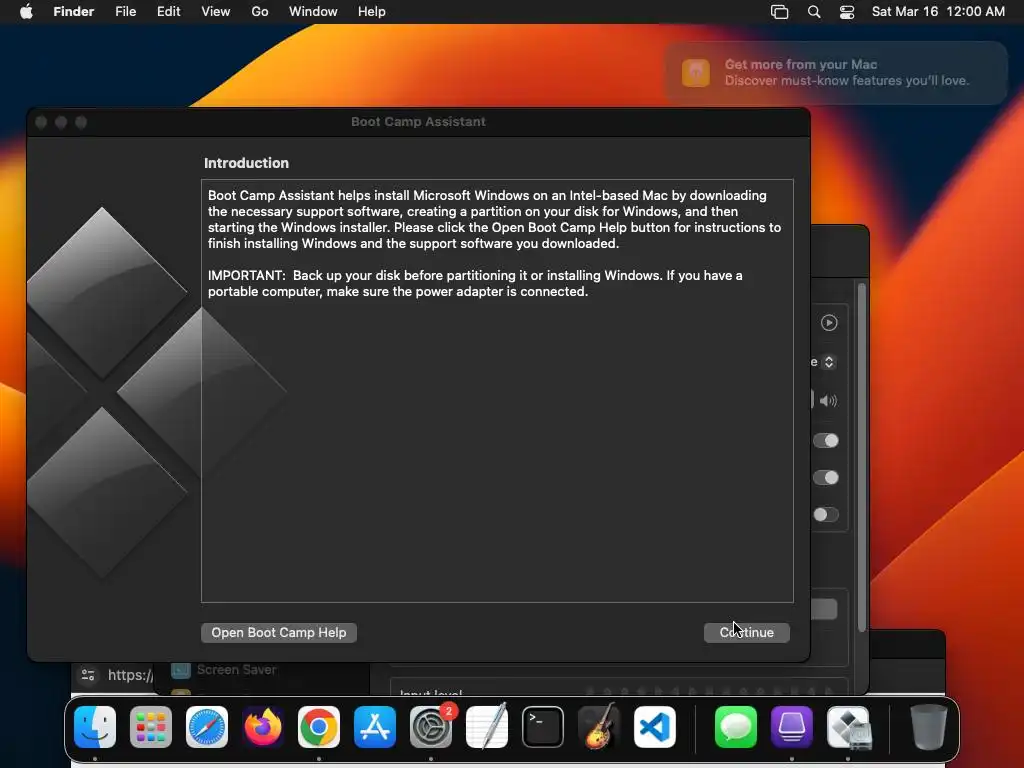Toggle the second switch in background settings window
This screenshot has width=1024, height=768.
point(825,477)
